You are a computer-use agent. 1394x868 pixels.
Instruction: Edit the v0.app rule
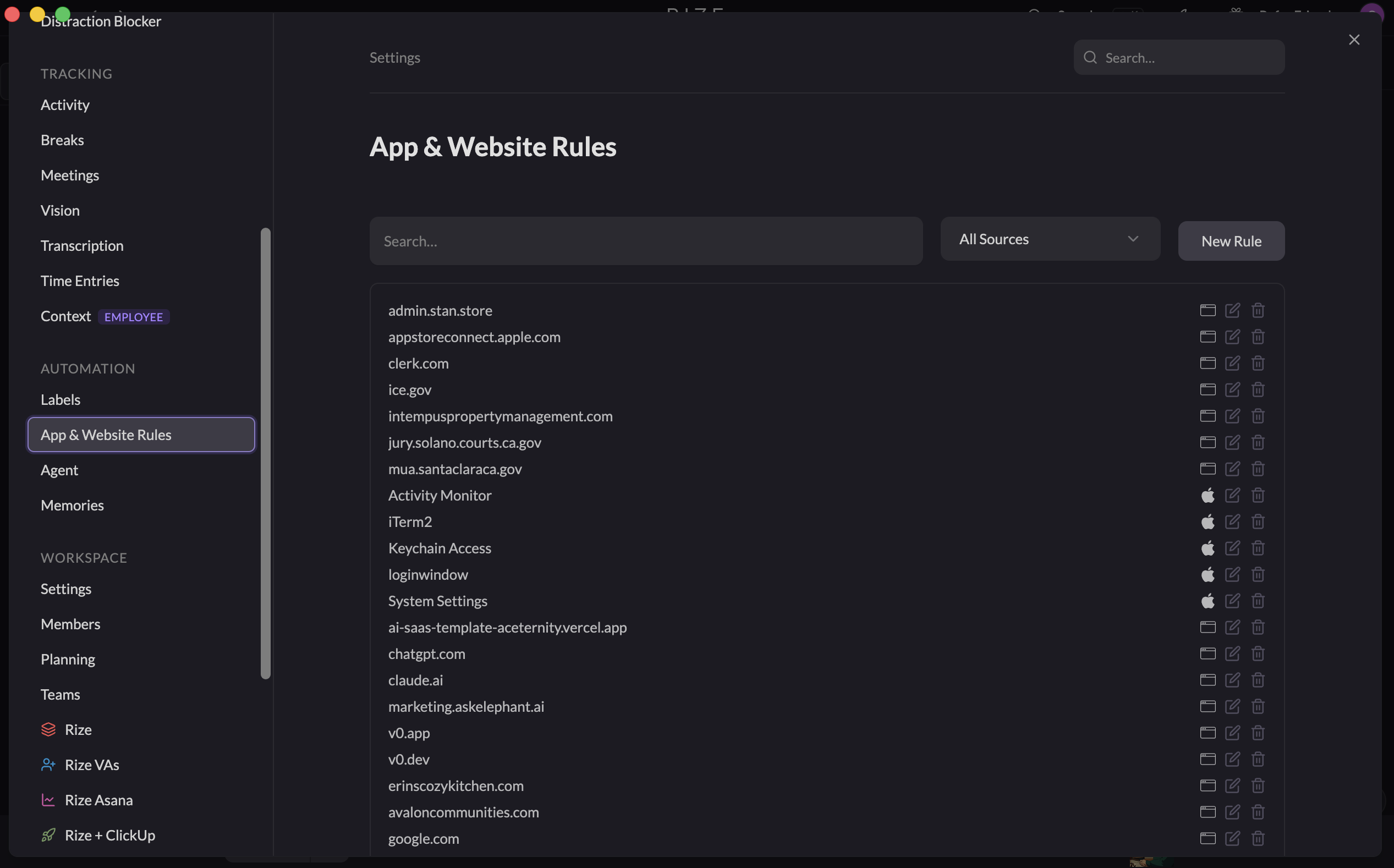(1232, 733)
